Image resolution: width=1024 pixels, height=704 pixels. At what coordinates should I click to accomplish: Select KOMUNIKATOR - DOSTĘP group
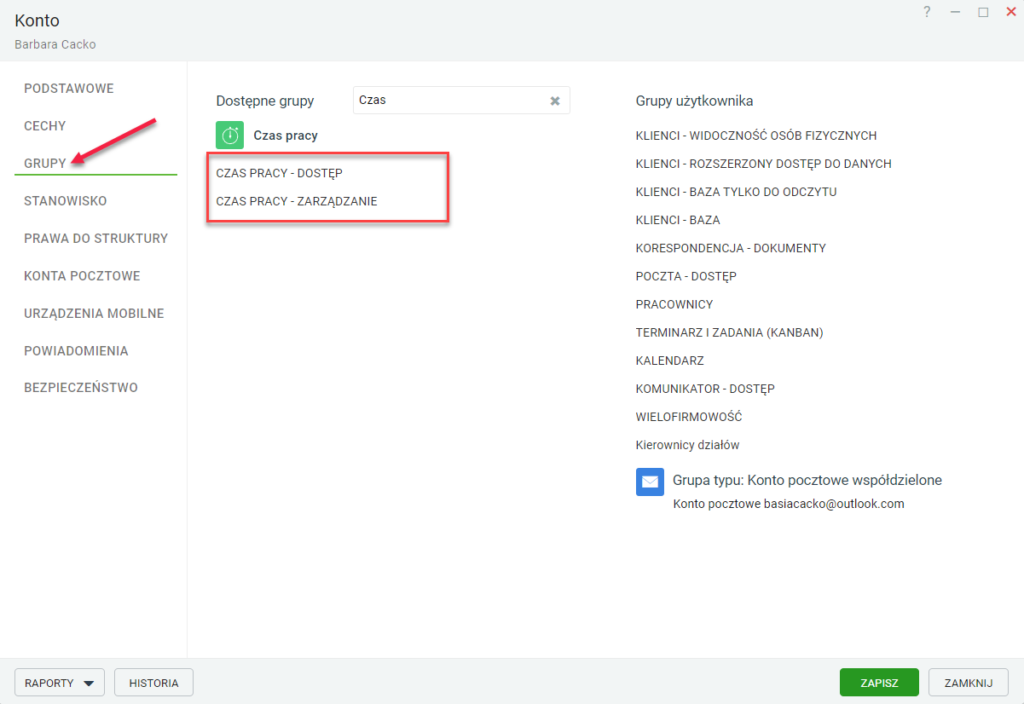coord(705,389)
